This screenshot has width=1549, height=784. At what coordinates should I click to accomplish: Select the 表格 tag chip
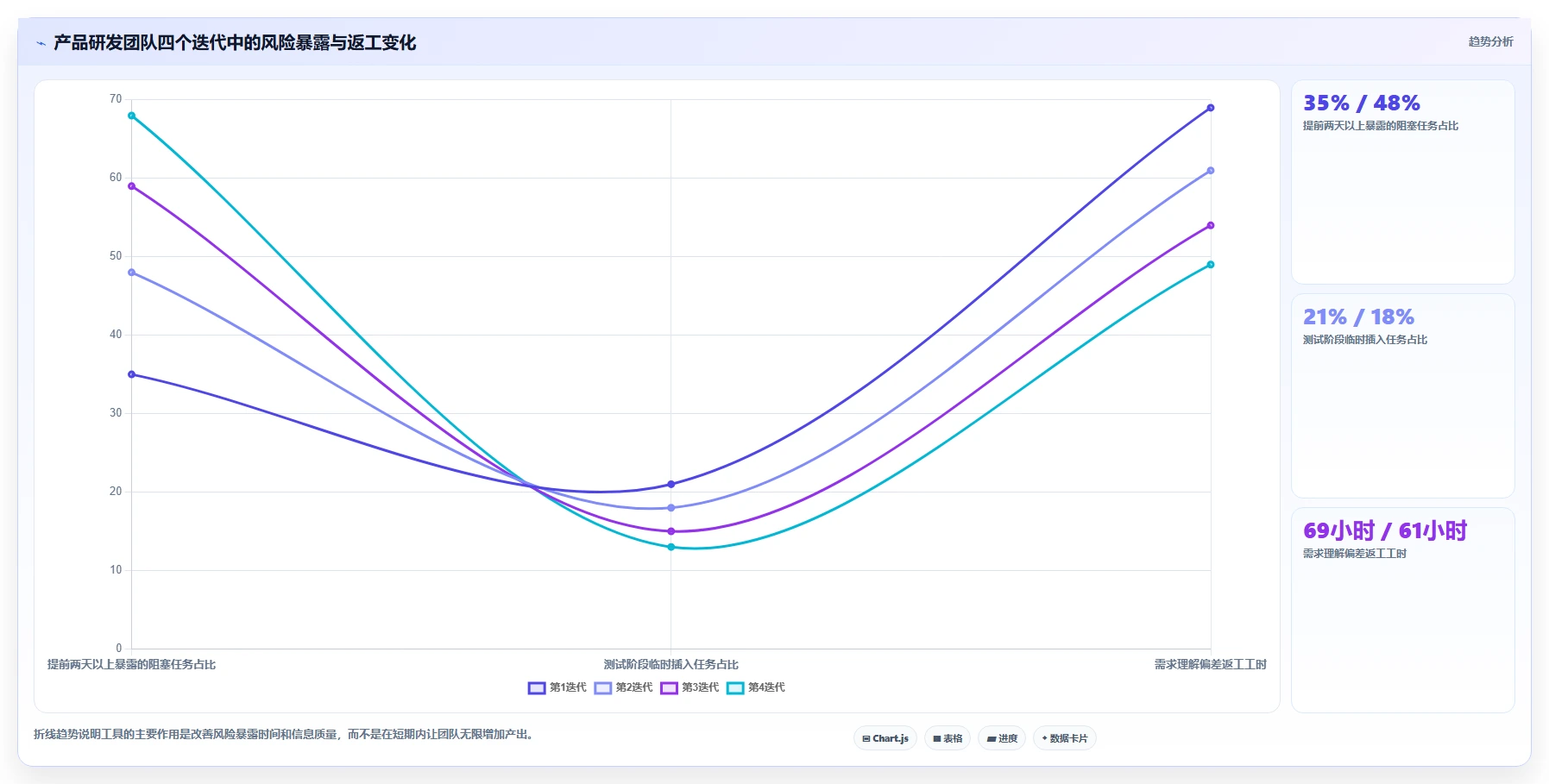pyautogui.click(x=948, y=738)
